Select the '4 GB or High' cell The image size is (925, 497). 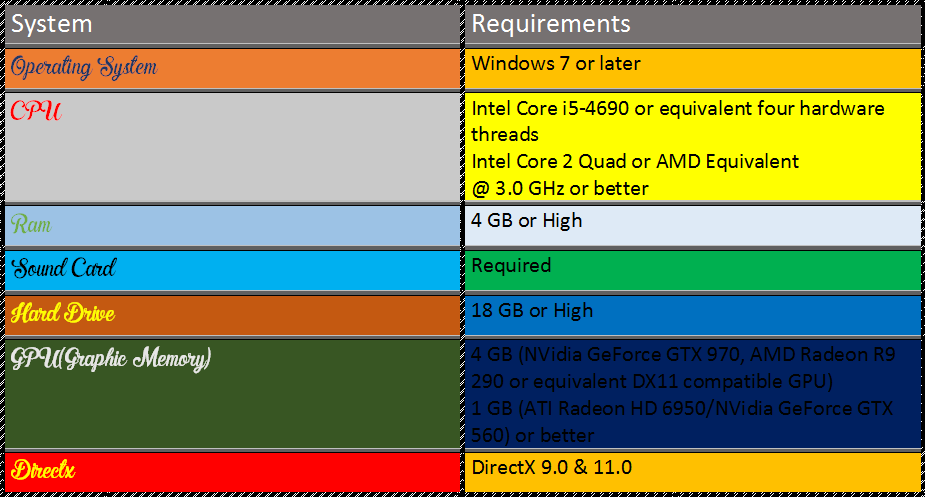coord(693,225)
